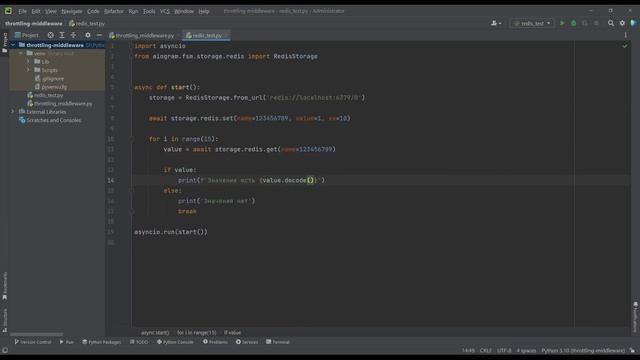
Task: Switch to throttling_middleware.py editor tab
Action: point(142,36)
